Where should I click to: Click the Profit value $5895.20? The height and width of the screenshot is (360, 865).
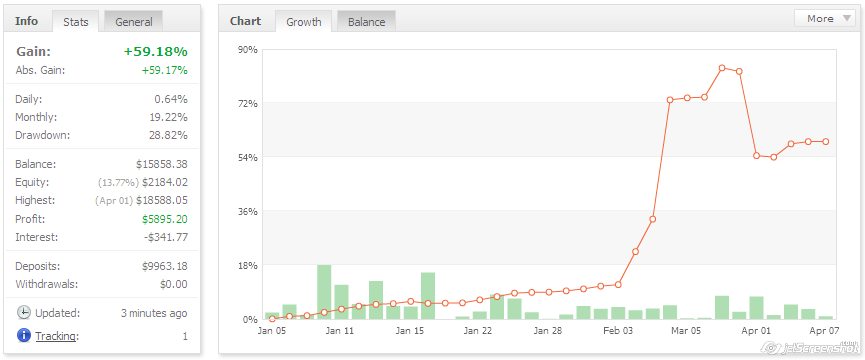click(164, 219)
